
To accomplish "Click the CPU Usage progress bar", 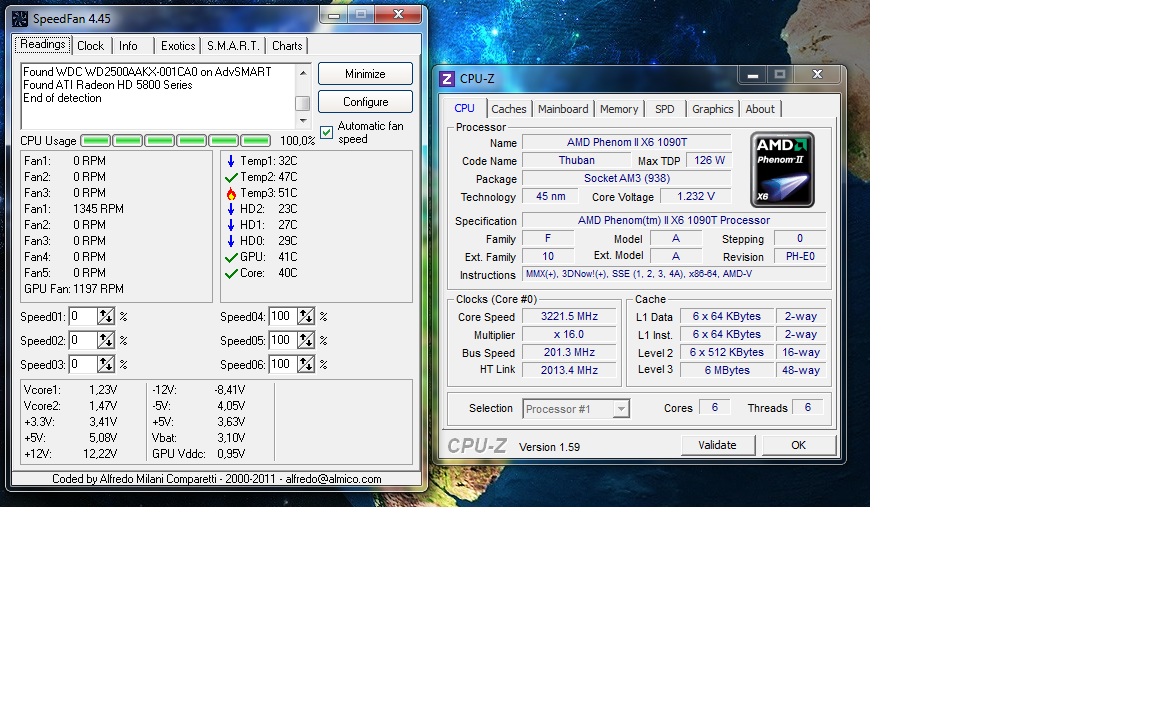I will pos(176,140).
